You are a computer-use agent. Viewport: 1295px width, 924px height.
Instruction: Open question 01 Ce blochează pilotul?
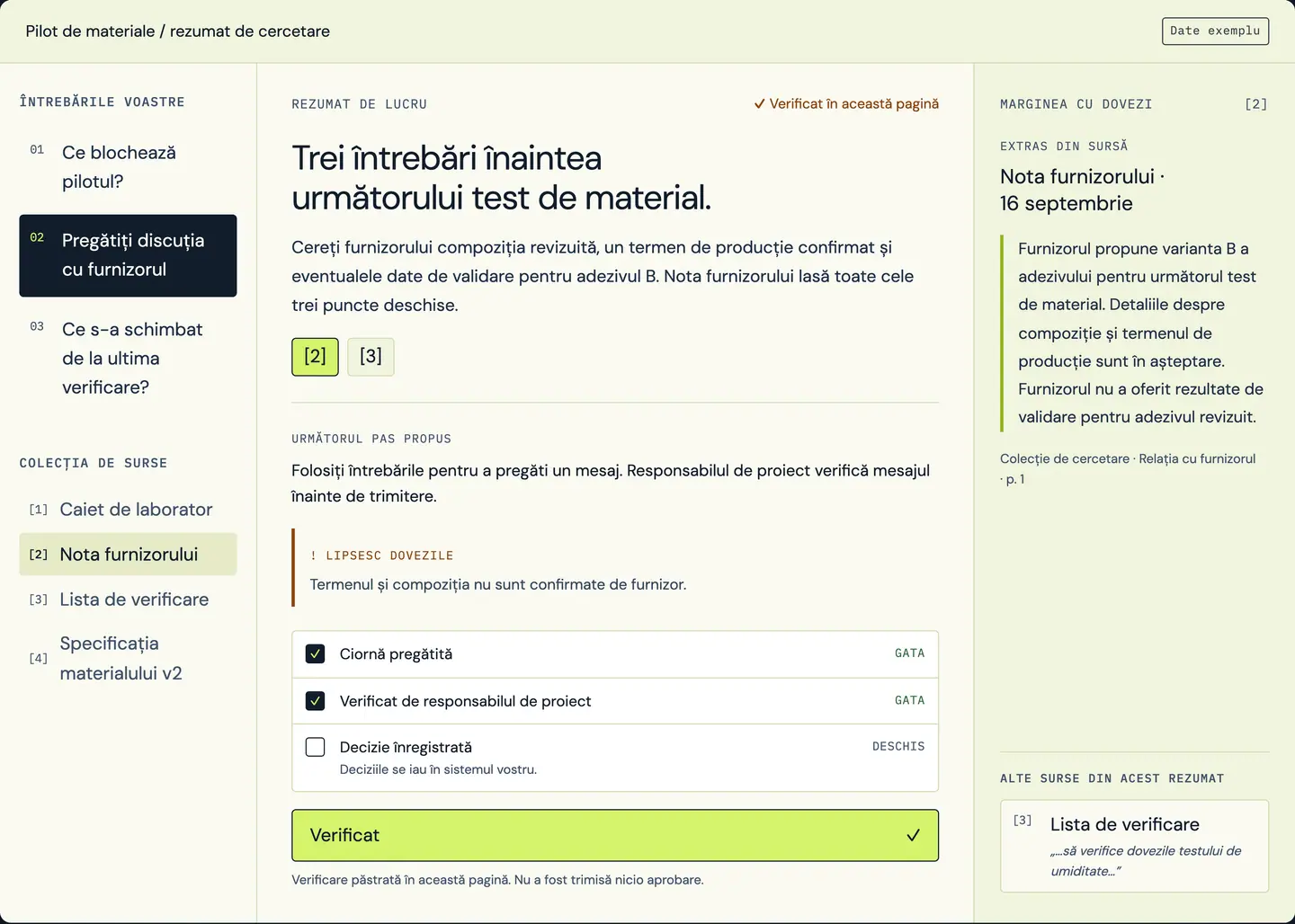pyautogui.click(x=128, y=166)
